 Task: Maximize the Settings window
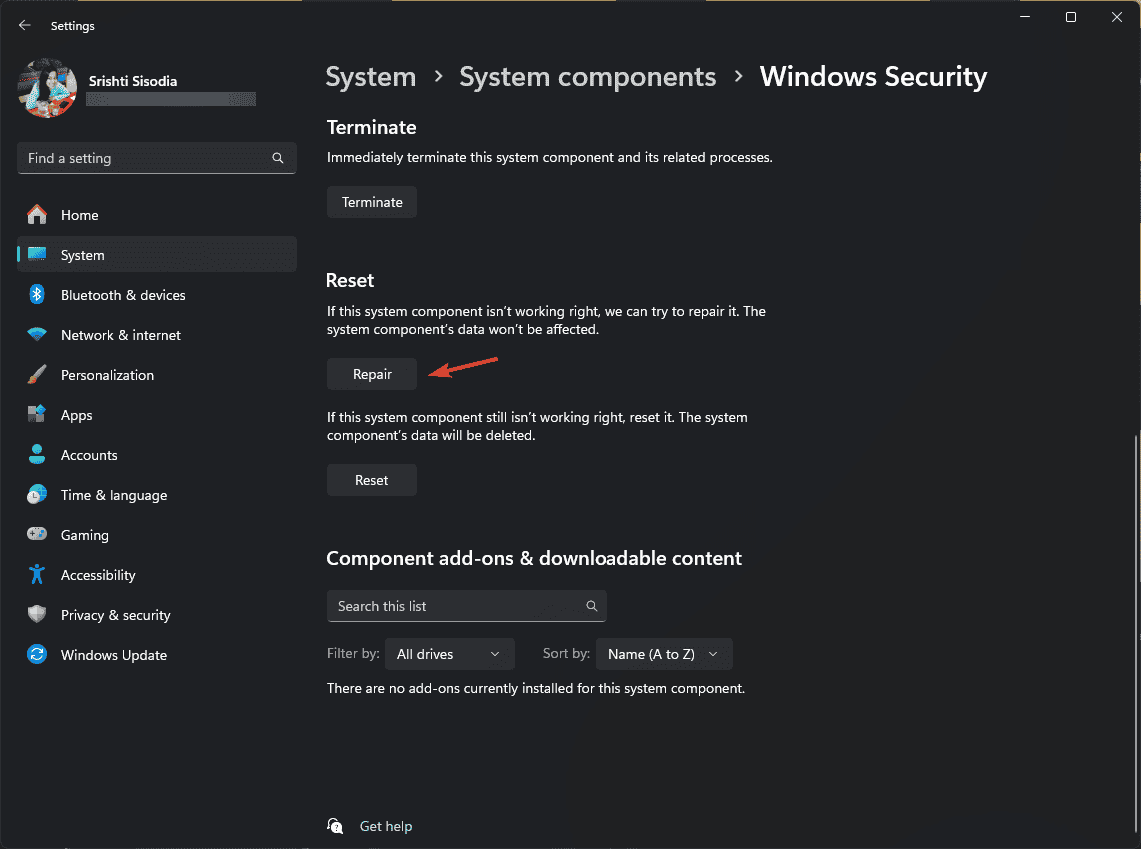1070,17
